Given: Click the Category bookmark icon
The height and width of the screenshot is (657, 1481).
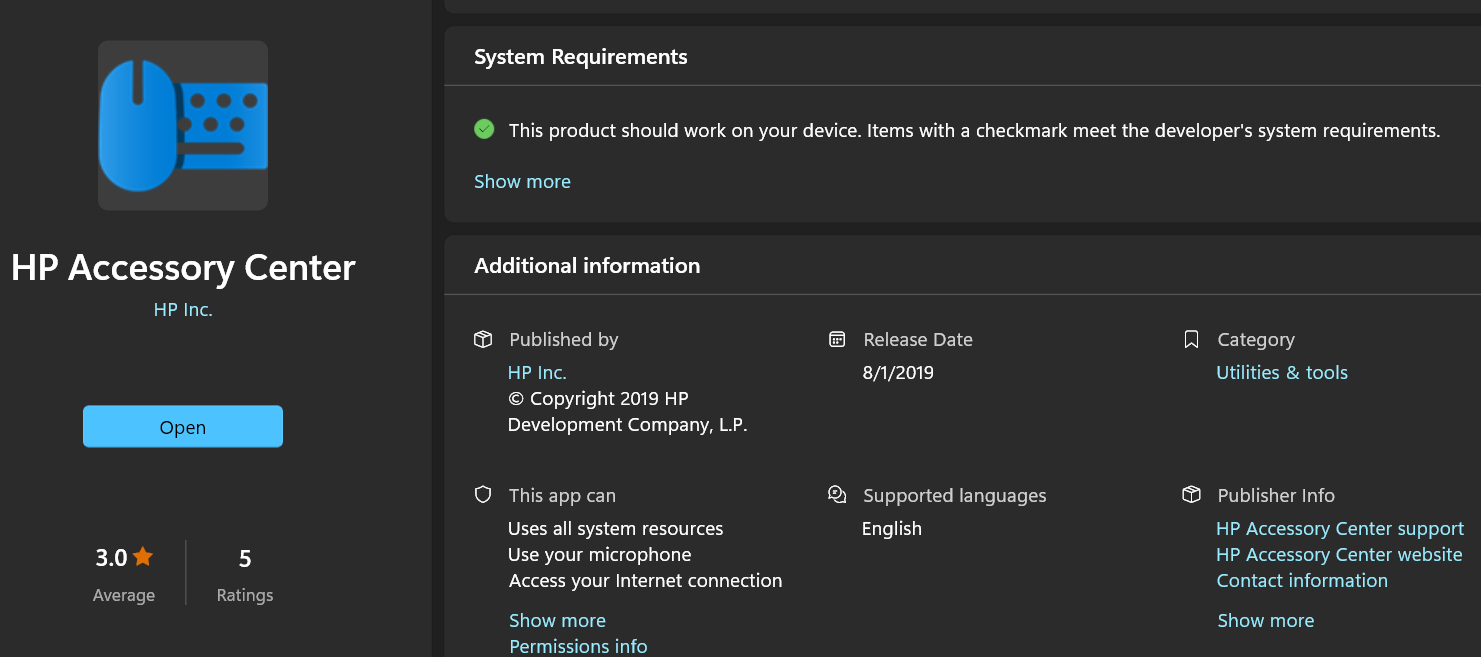Looking at the screenshot, I should point(1191,339).
